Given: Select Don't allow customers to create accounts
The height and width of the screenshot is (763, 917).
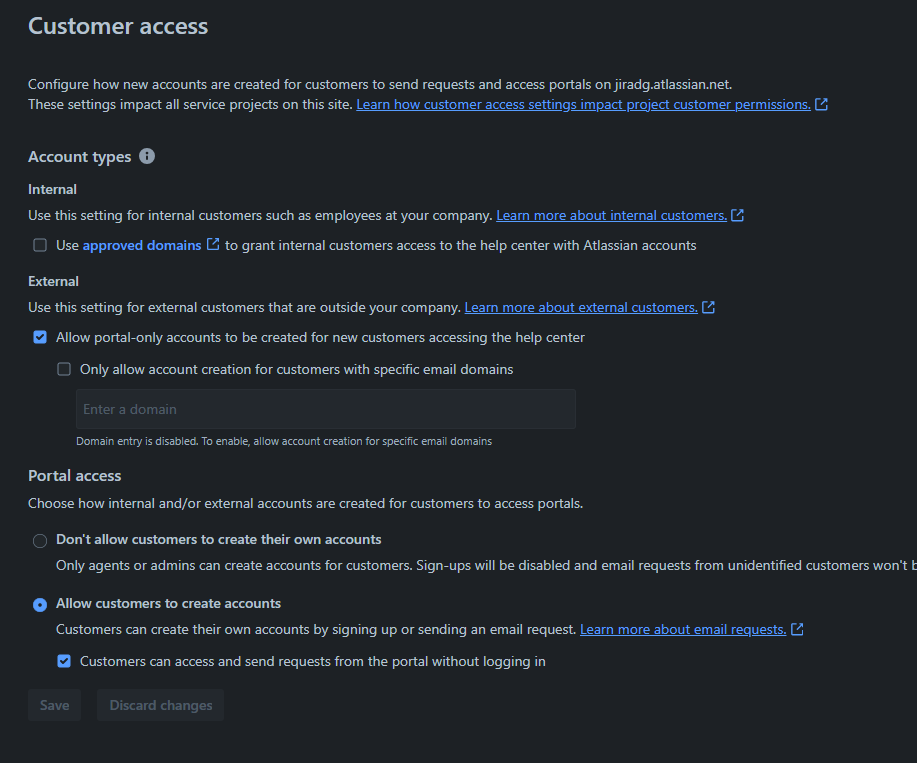Looking at the screenshot, I should [40, 541].
